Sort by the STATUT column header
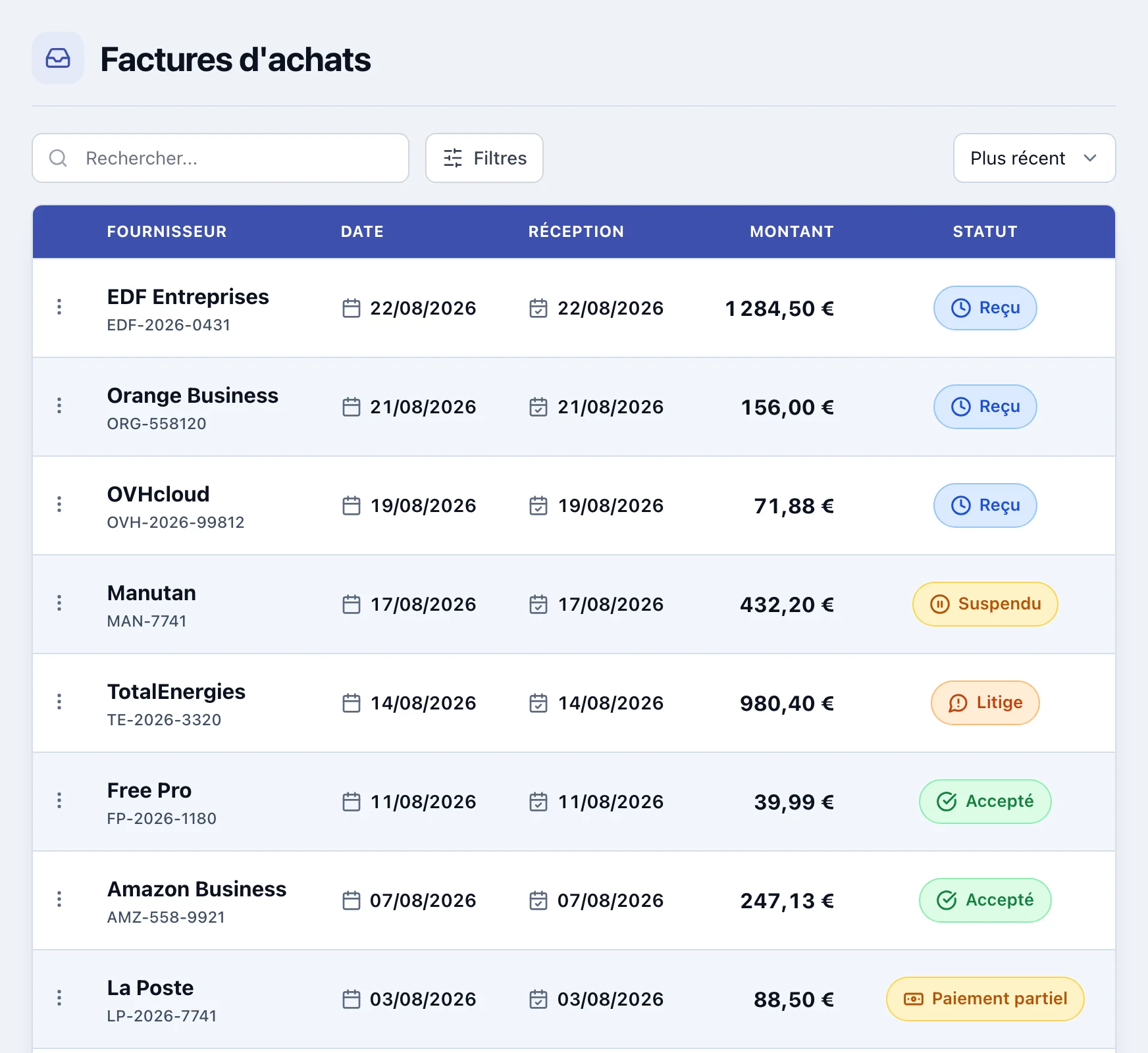This screenshot has width=1148, height=1053. point(985,232)
